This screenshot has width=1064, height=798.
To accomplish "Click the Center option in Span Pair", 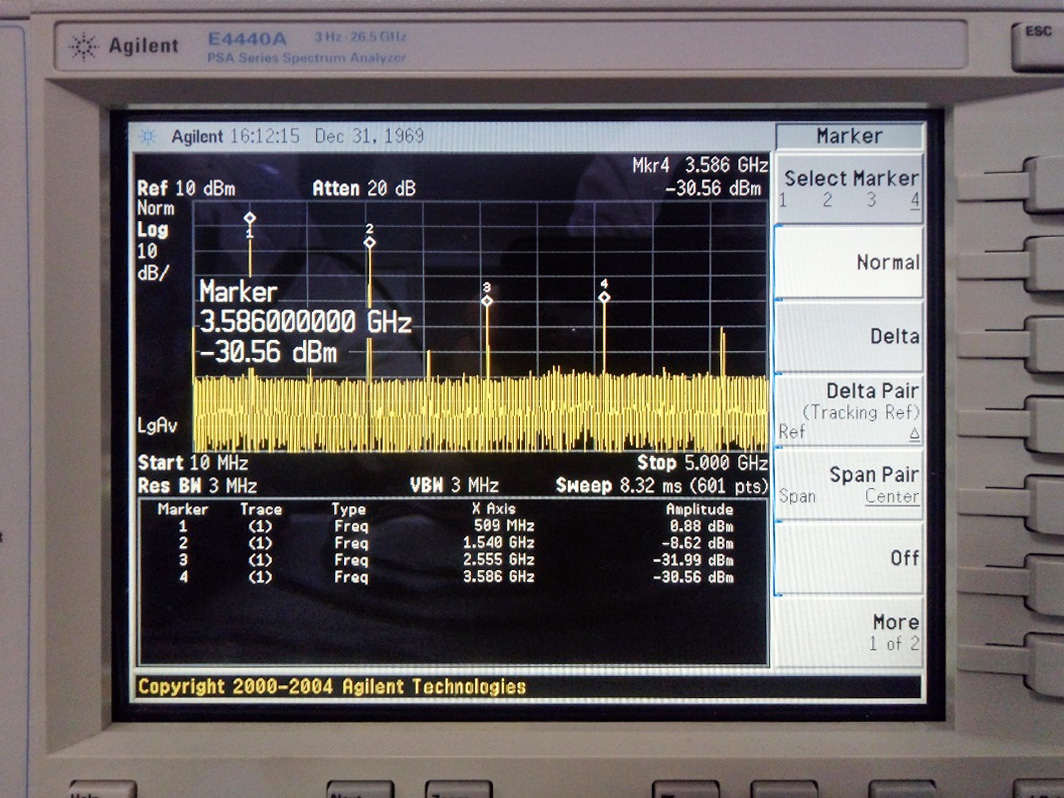I will point(892,497).
